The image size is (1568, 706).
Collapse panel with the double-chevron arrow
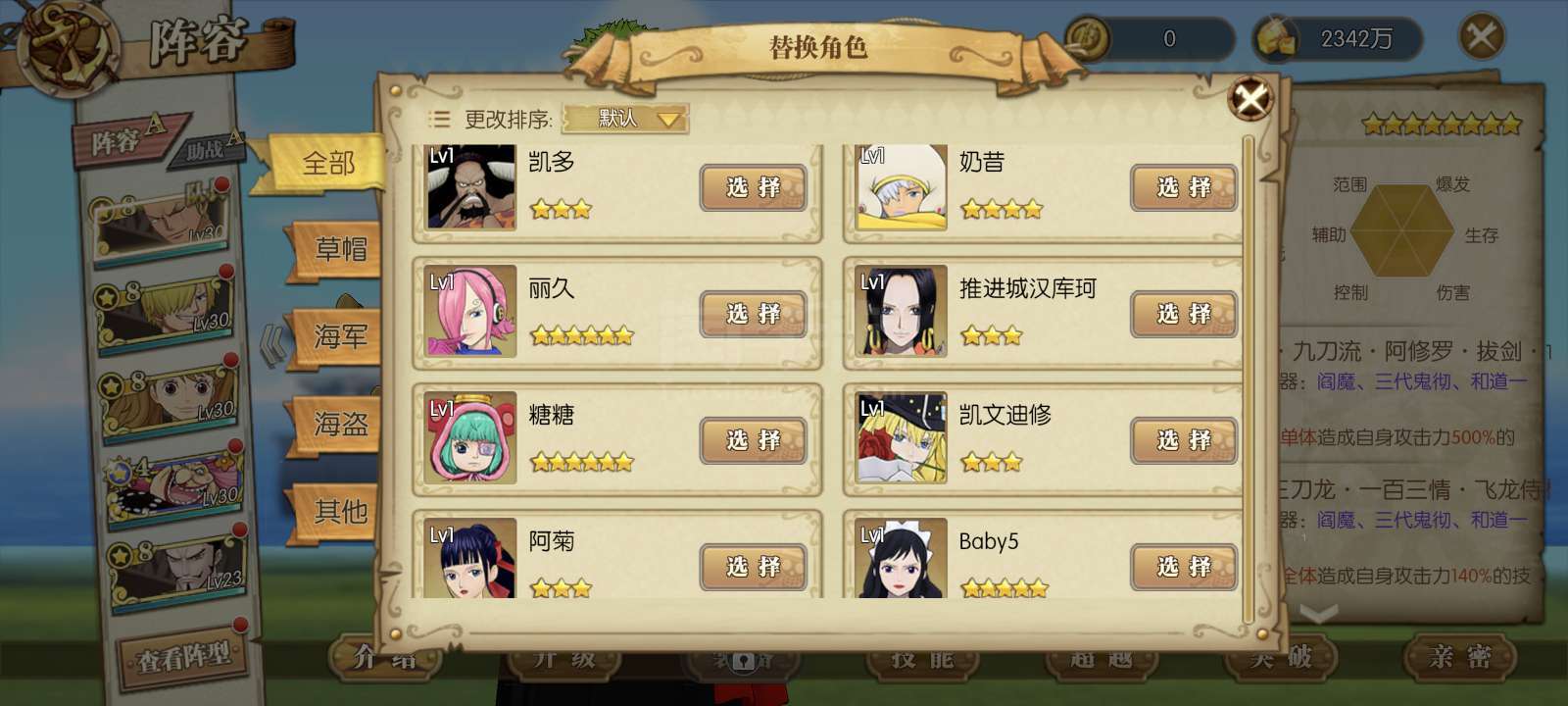pos(273,345)
